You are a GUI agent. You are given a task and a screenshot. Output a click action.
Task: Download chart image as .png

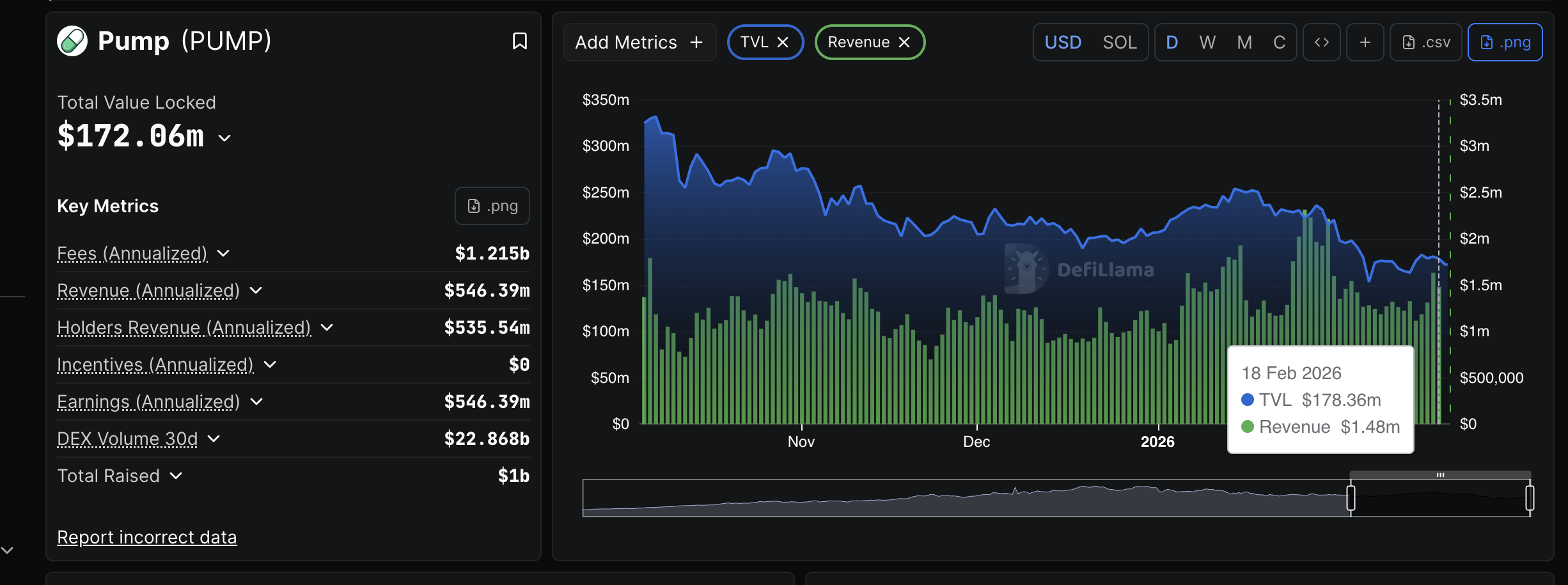1505,42
